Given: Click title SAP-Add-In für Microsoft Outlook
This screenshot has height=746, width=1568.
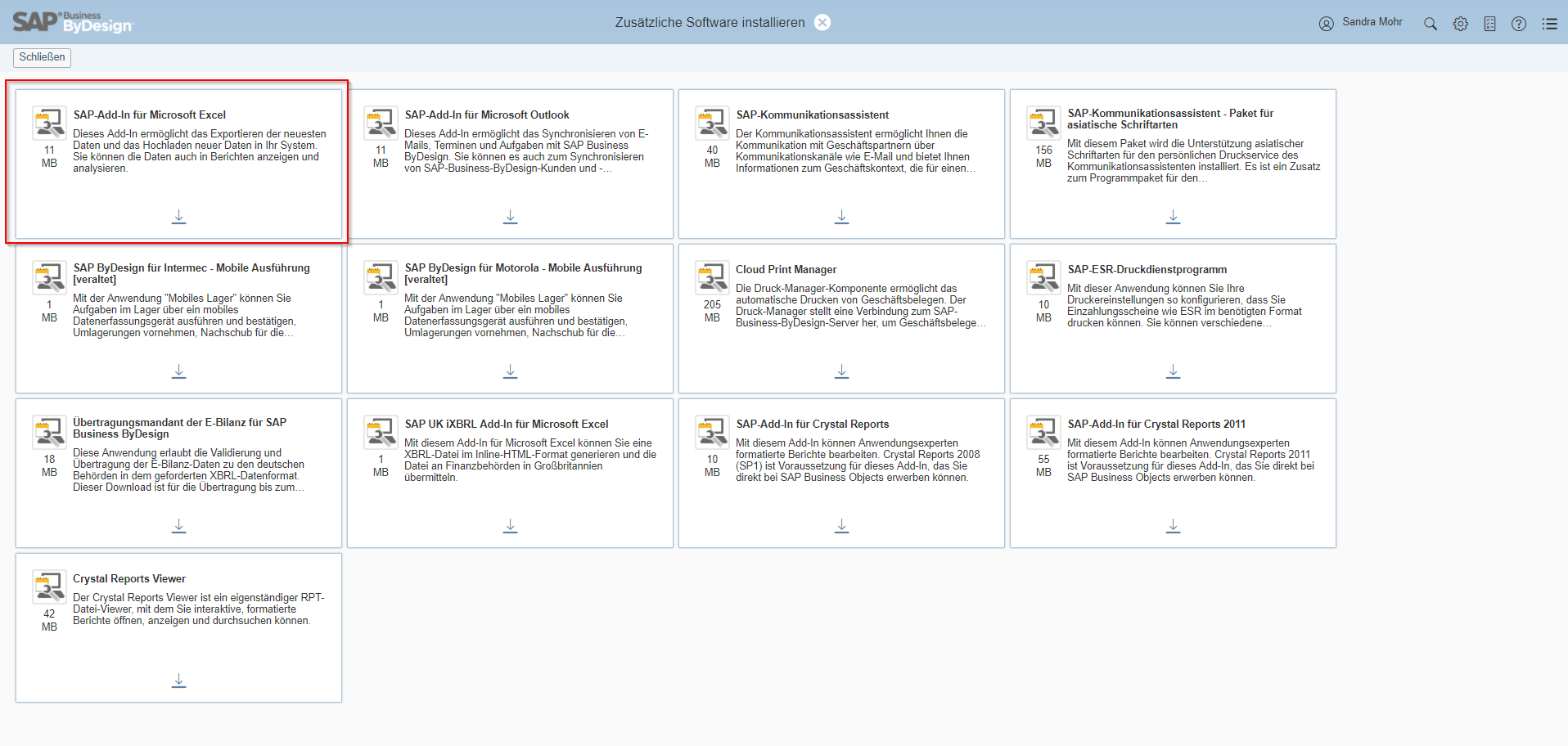Looking at the screenshot, I should tap(487, 115).
